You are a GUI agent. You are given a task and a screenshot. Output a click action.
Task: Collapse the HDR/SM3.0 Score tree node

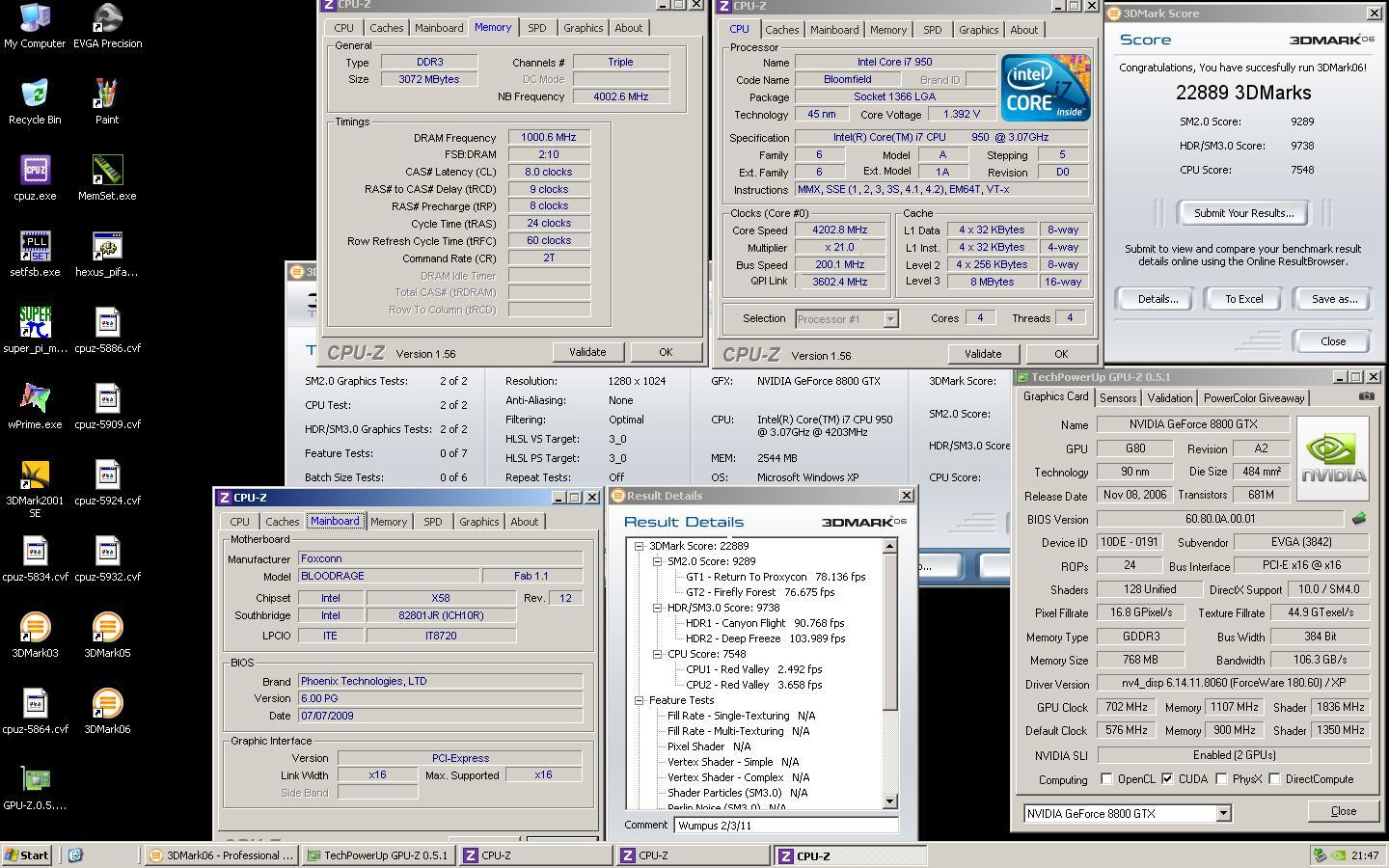(657, 608)
